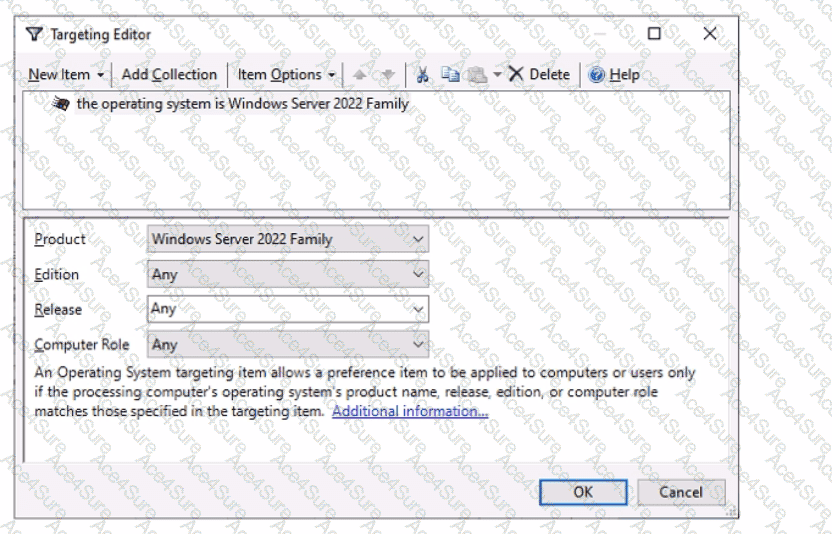The image size is (832, 534).
Task: Click the Move Up arrow icon
Action: point(360,75)
